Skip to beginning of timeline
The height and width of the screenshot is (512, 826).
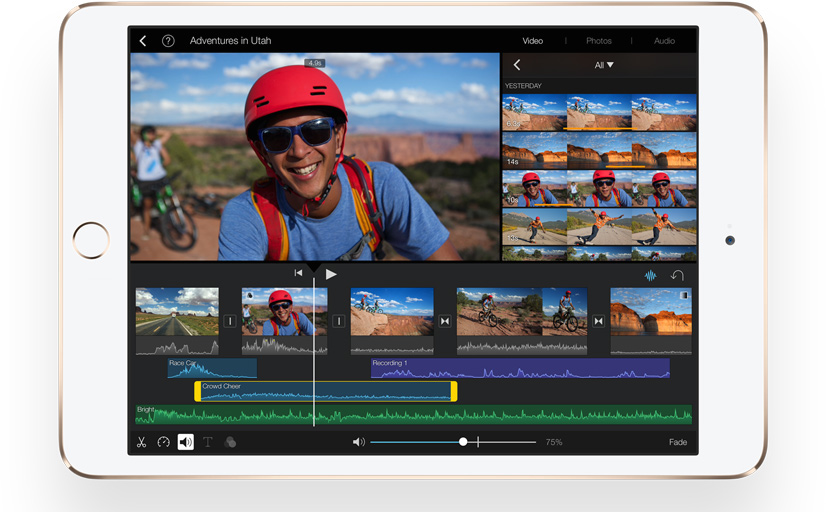click(298, 273)
